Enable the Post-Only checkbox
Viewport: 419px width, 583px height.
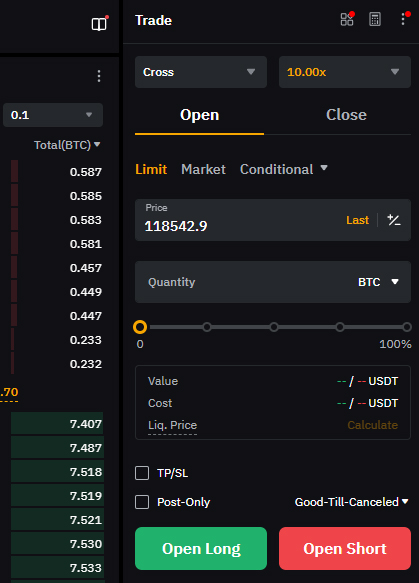coord(142,502)
